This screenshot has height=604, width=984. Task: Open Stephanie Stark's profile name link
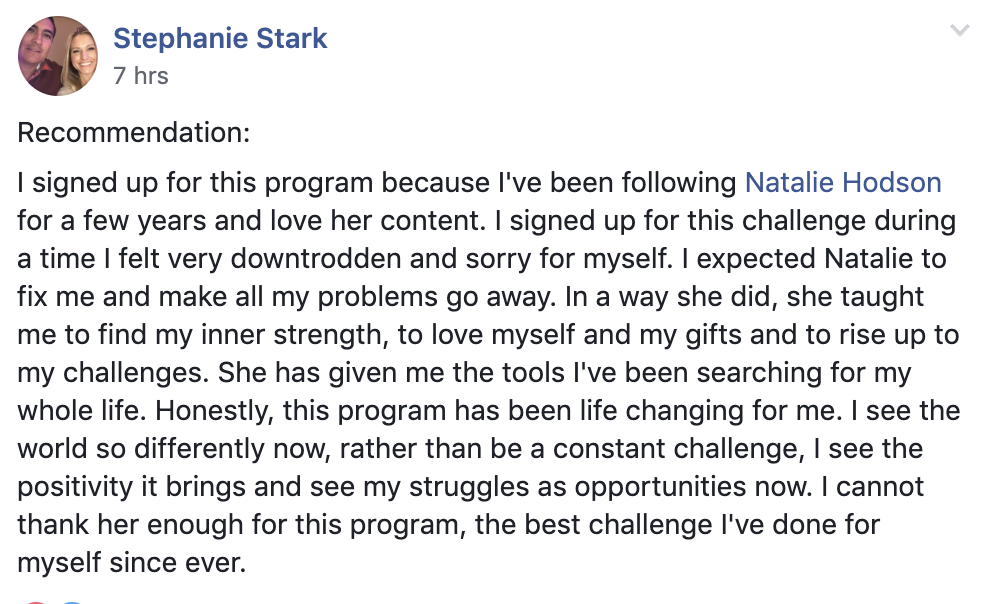(x=220, y=38)
